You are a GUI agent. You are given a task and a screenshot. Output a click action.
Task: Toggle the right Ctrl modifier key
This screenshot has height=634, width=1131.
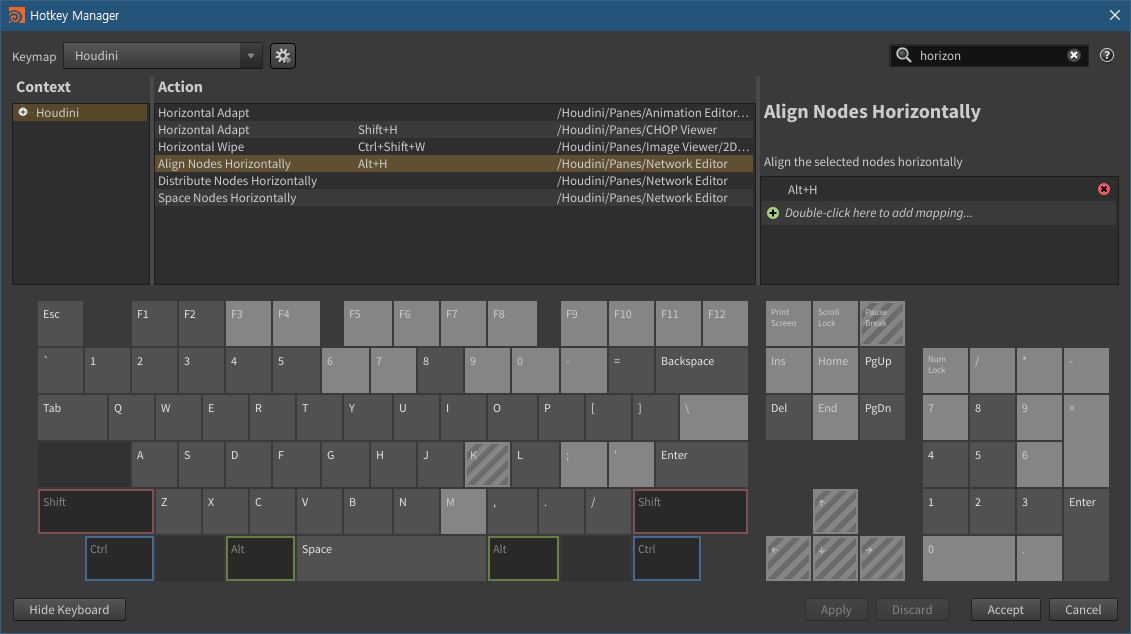pyautogui.click(x=666, y=558)
